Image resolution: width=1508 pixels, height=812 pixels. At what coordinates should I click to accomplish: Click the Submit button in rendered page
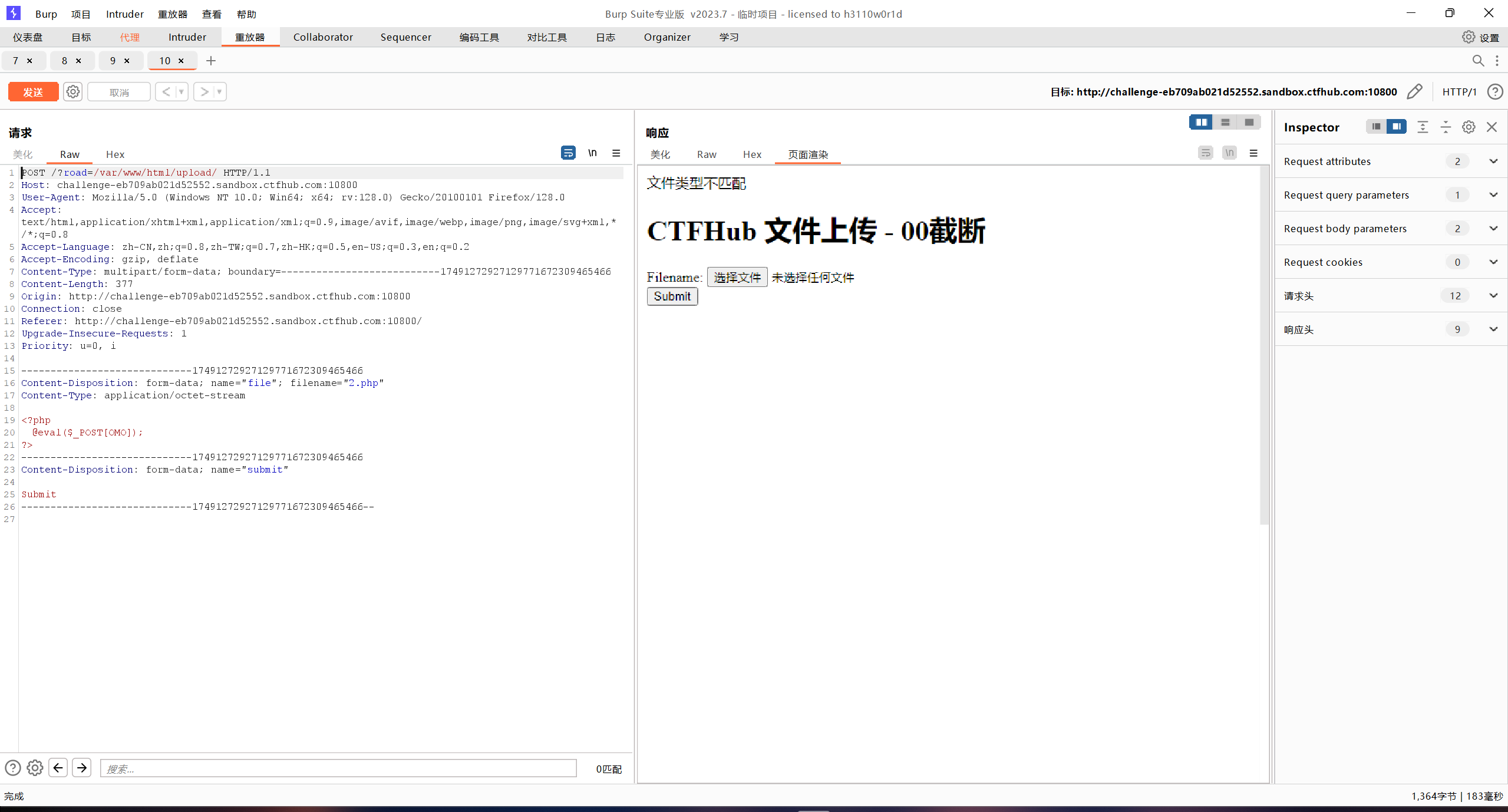[672, 296]
